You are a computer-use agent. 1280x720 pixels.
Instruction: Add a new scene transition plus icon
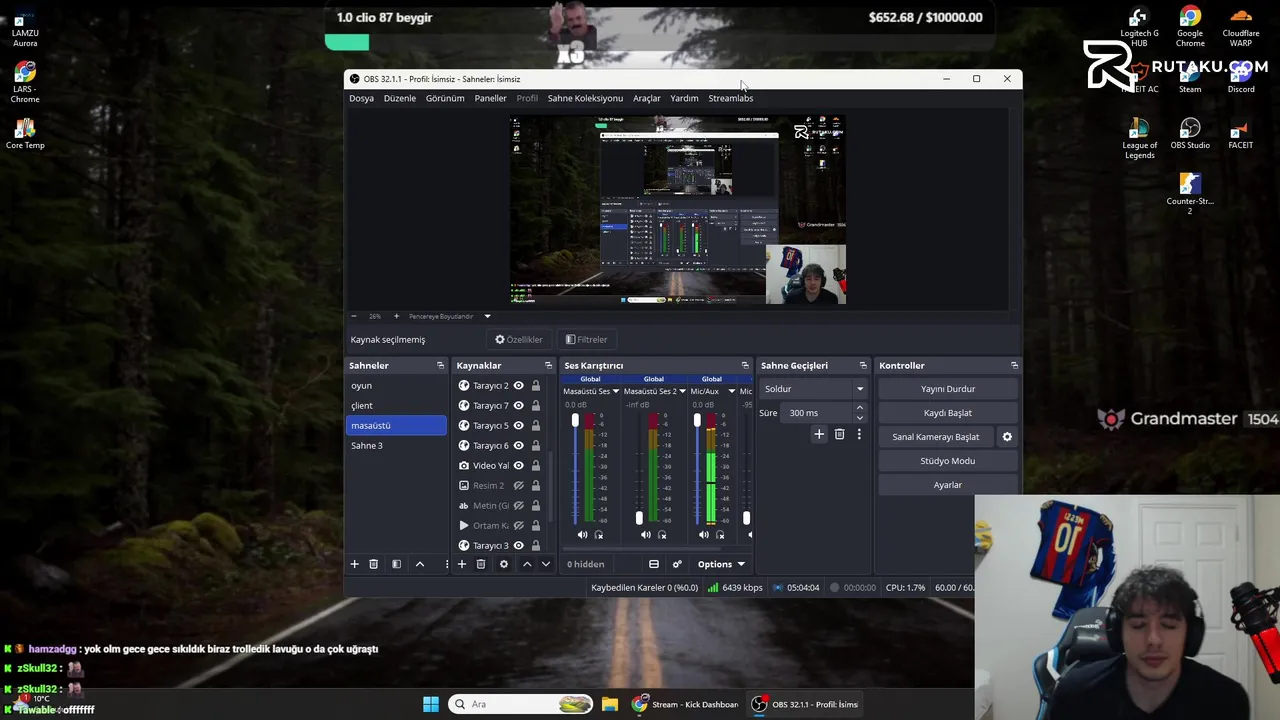coord(819,434)
